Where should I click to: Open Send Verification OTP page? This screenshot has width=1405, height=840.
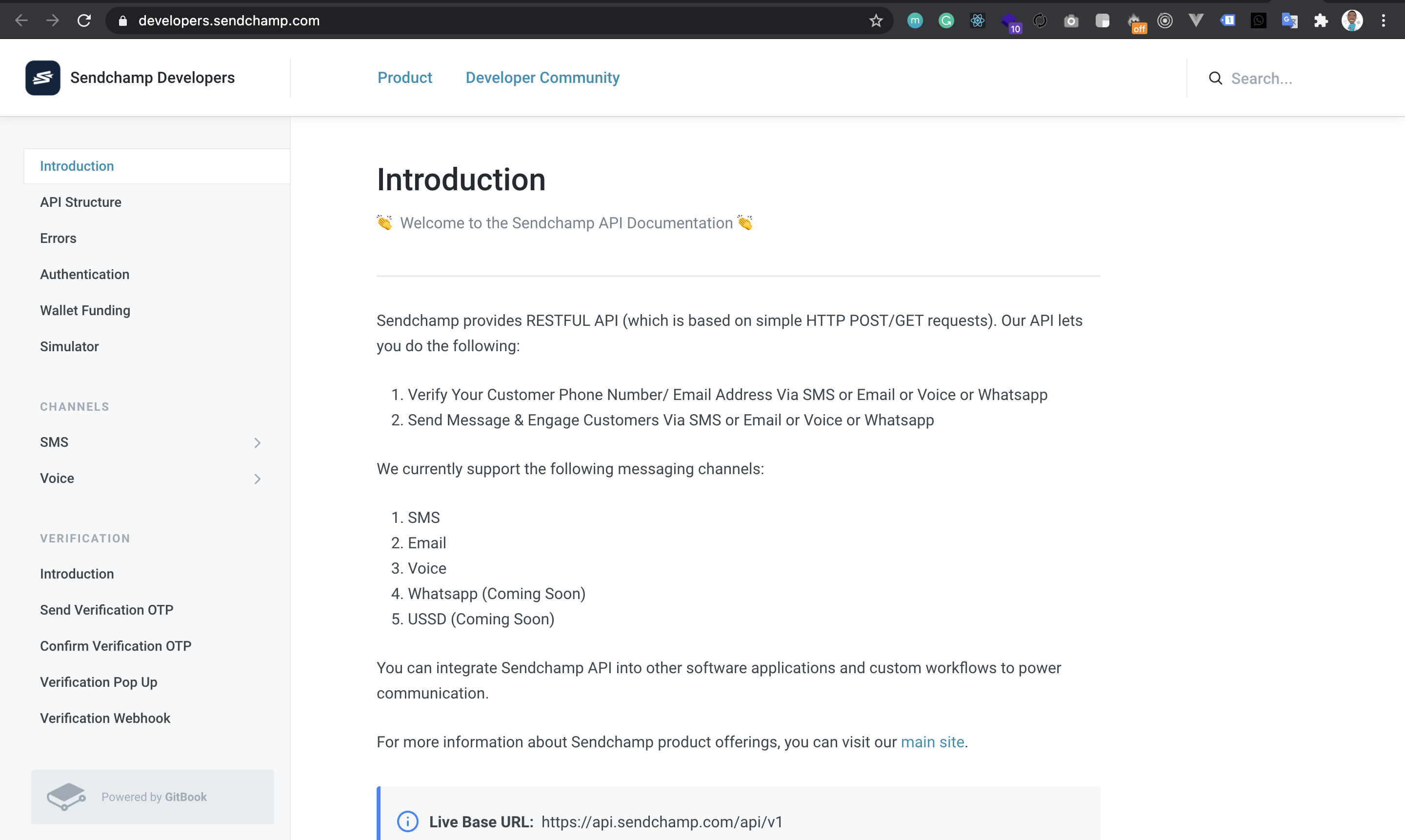click(106, 610)
